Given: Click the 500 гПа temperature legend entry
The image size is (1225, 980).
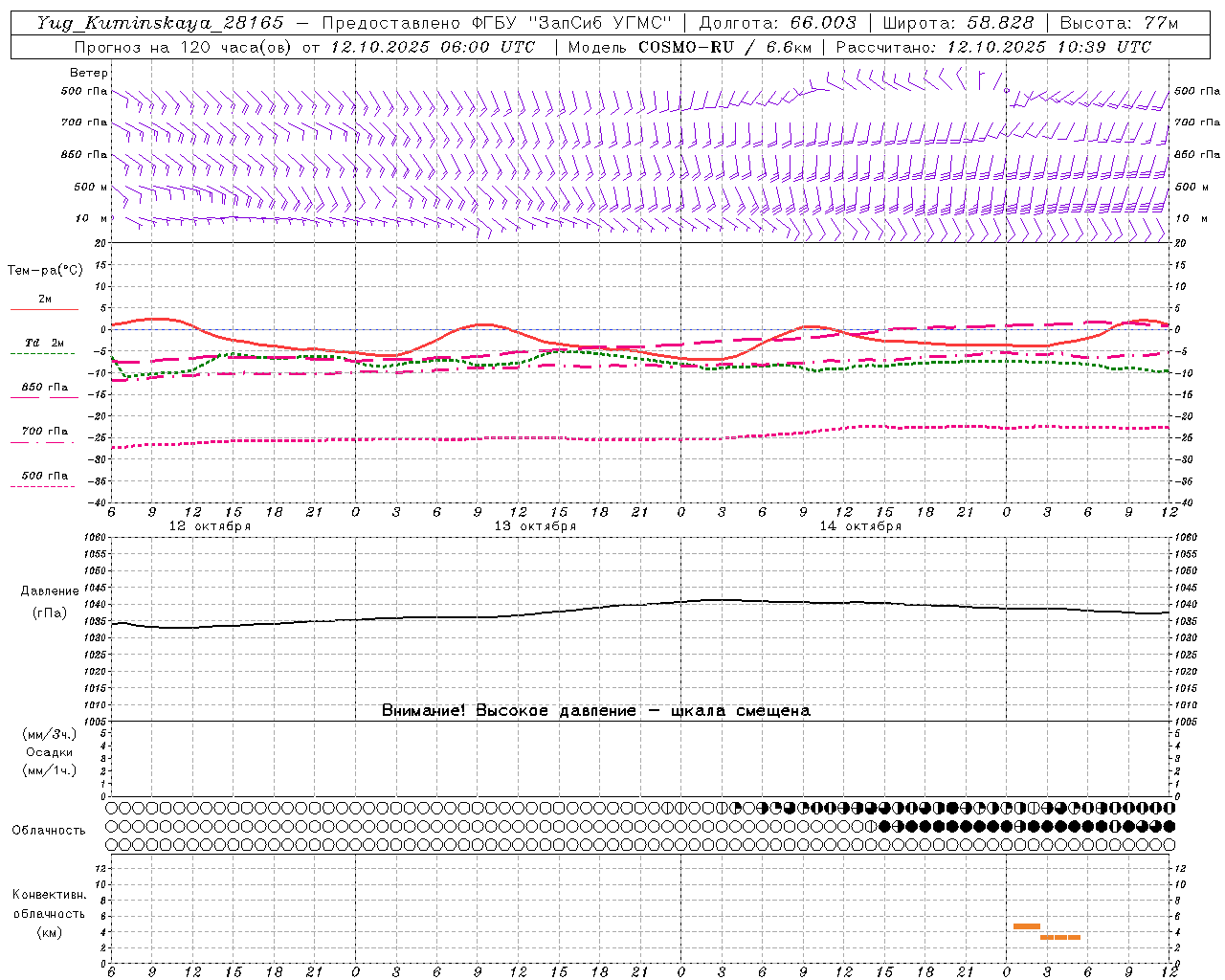Looking at the screenshot, I should point(45,475).
